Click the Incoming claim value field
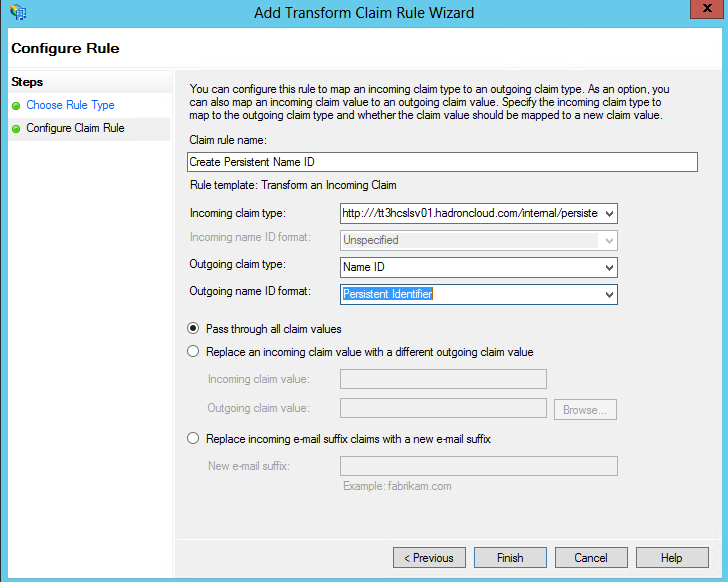The image size is (728, 582). [443, 379]
